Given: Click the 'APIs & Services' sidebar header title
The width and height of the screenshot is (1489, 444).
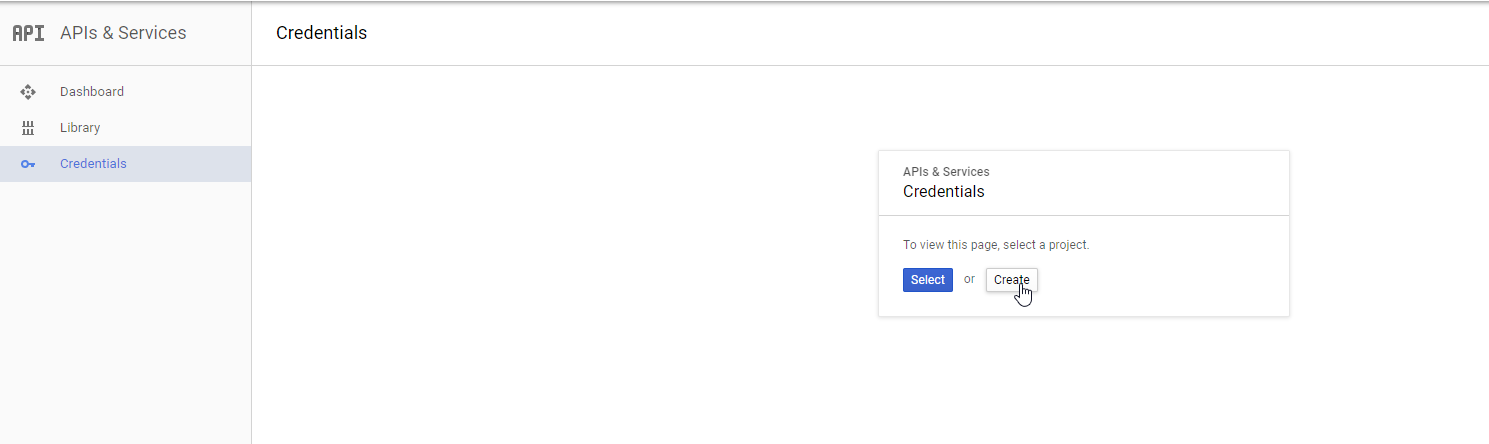Looking at the screenshot, I should [123, 33].
